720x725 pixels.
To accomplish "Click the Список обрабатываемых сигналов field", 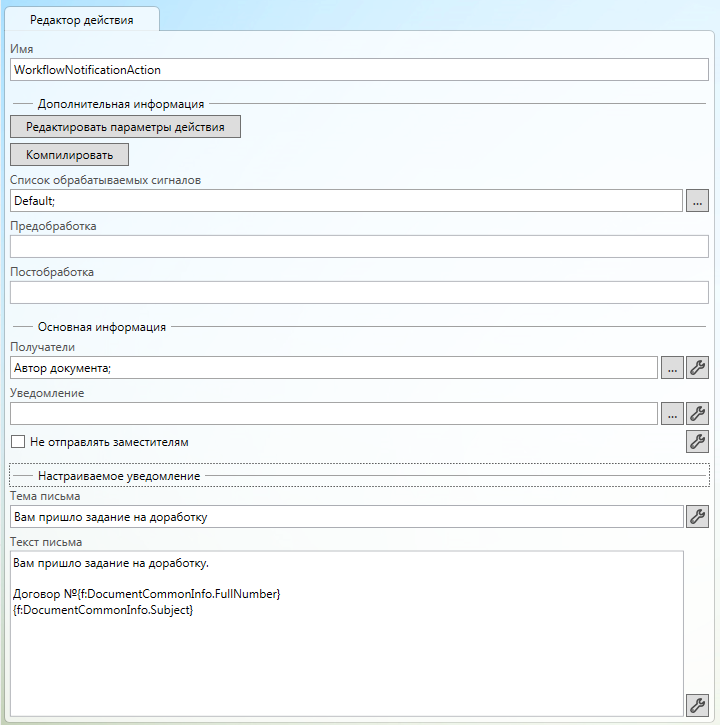I will pyautogui.click(x=345, y=201).
